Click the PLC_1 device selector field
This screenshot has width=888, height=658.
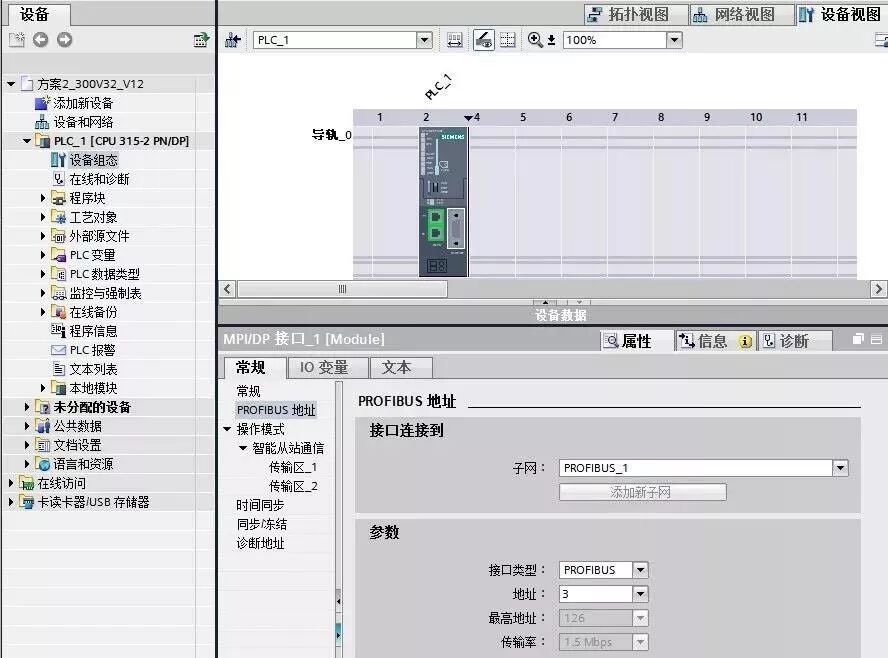(x=340, y=40)
